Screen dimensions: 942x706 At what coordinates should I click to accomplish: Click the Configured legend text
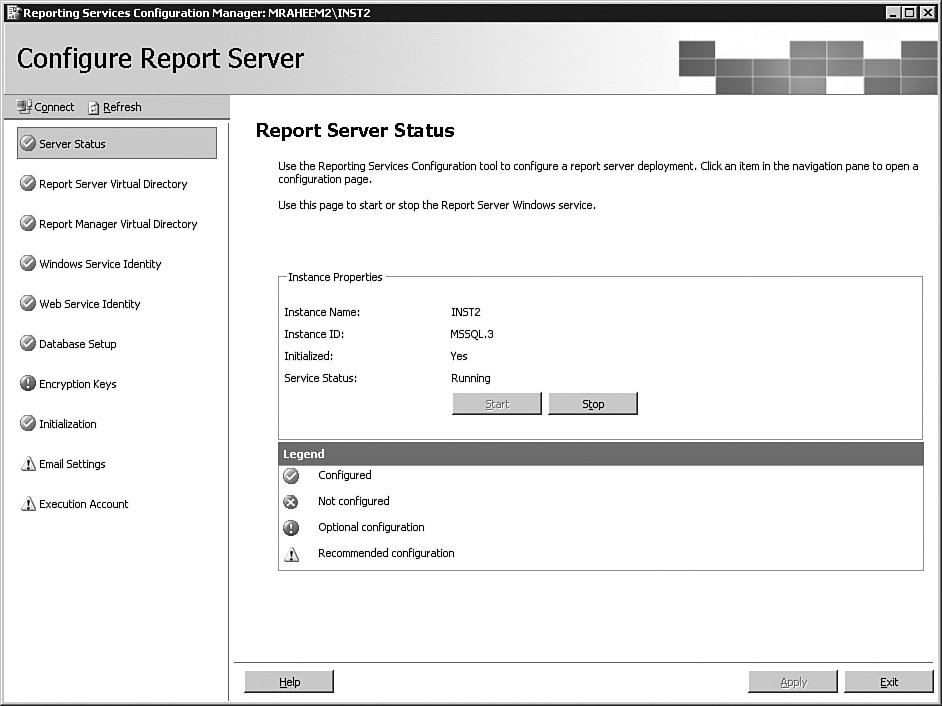point(345,475)
